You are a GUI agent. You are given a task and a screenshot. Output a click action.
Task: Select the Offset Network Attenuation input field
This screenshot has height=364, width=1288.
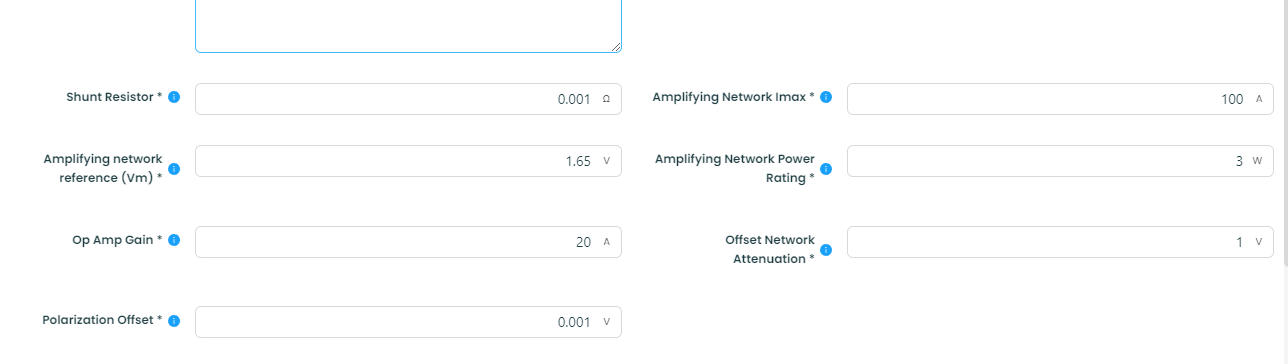click(x=1060, y=242)
